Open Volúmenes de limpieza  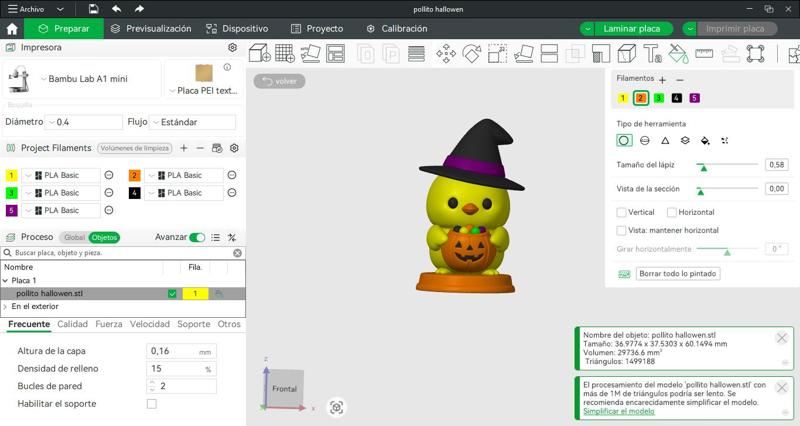click(135, 148)
